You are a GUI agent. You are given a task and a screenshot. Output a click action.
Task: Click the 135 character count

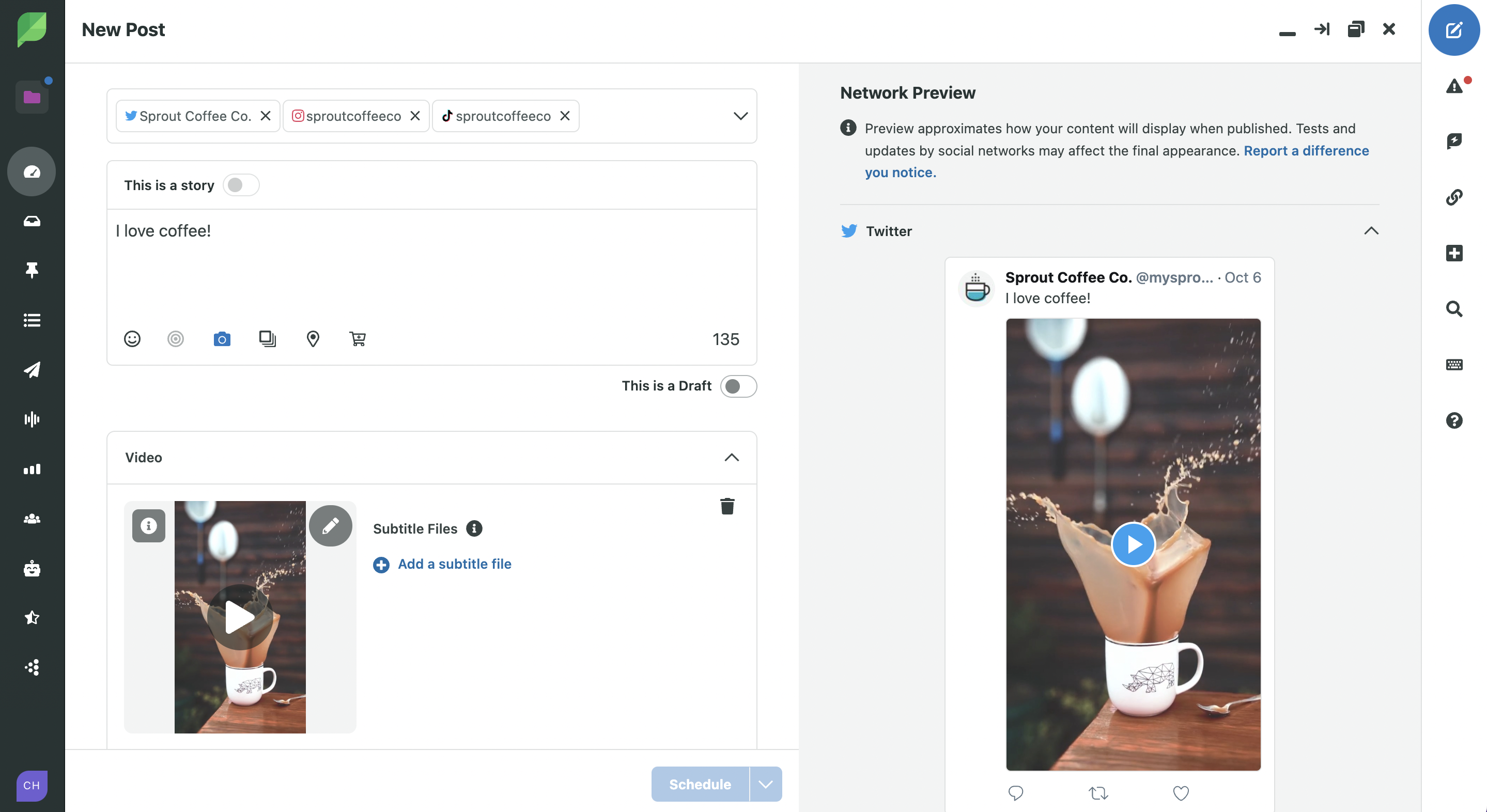click(x=725, y=339)
